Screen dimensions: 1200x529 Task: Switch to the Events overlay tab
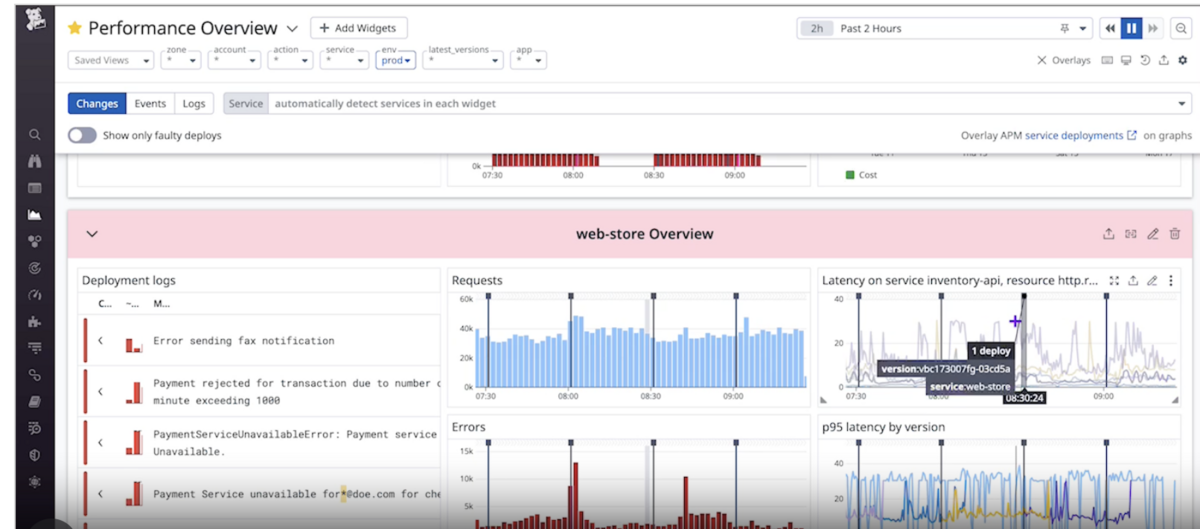(150, 103)
